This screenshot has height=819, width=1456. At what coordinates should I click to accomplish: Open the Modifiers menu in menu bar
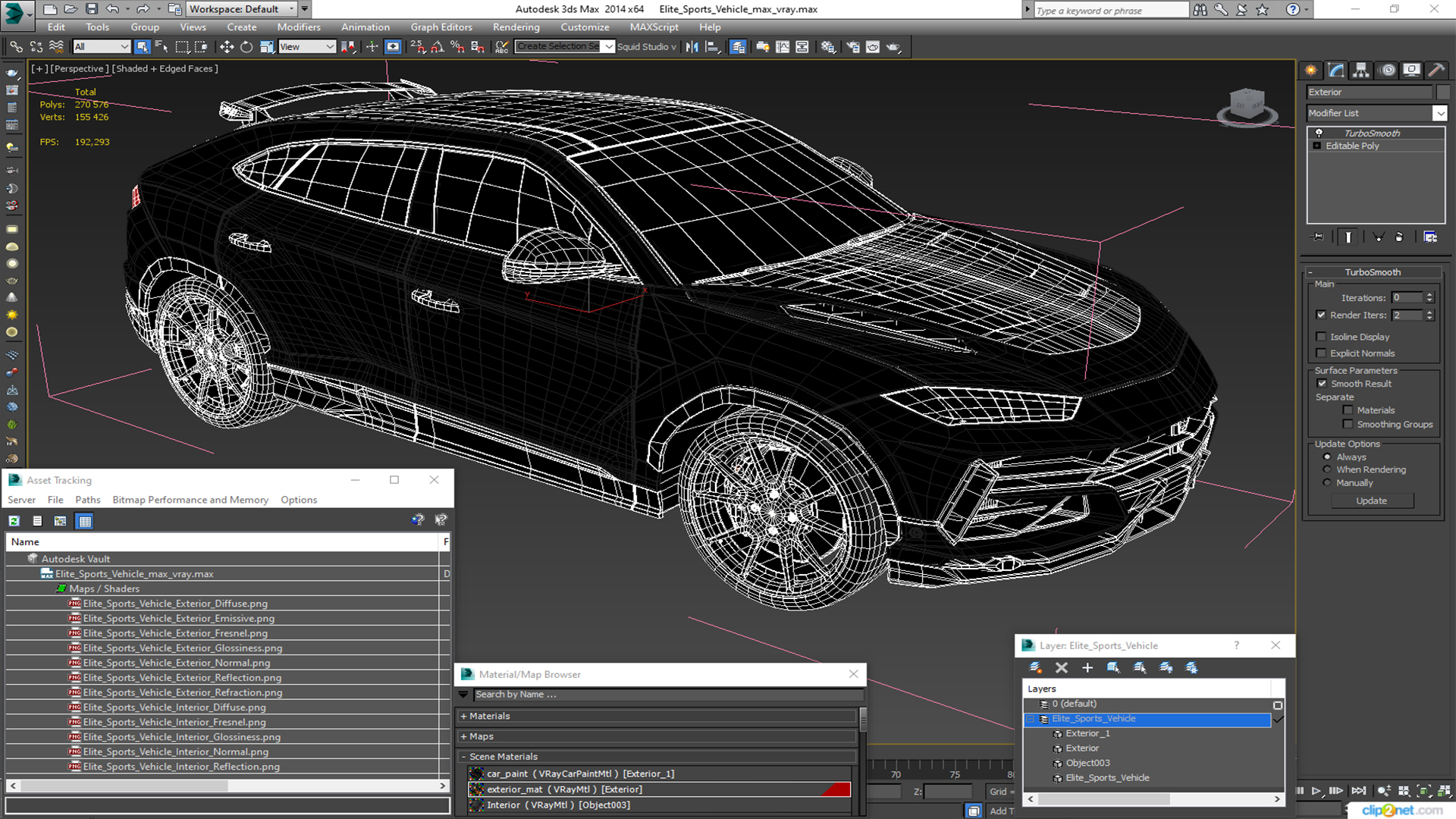(298, 27)
